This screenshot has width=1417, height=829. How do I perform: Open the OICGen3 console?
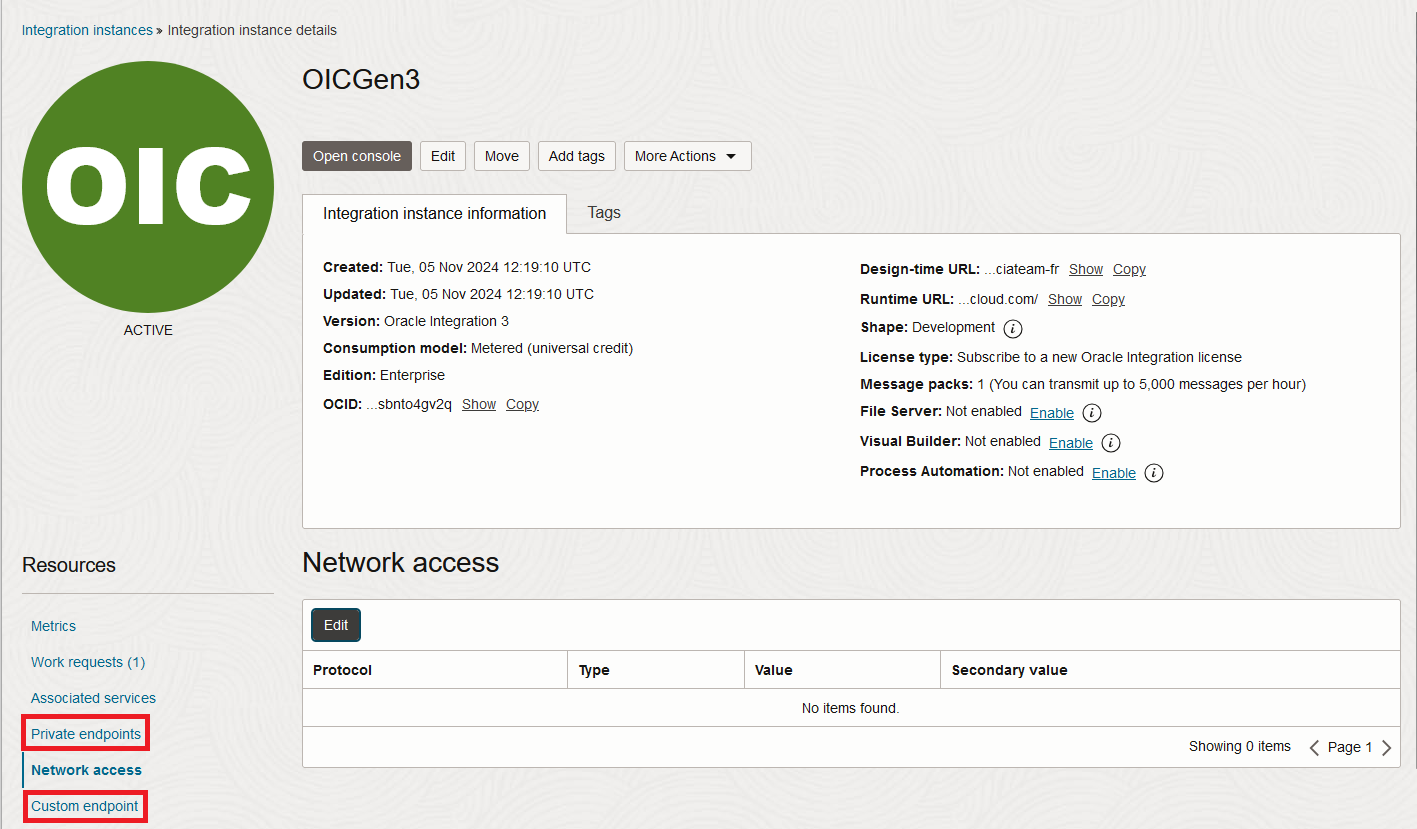click(356, 156)
